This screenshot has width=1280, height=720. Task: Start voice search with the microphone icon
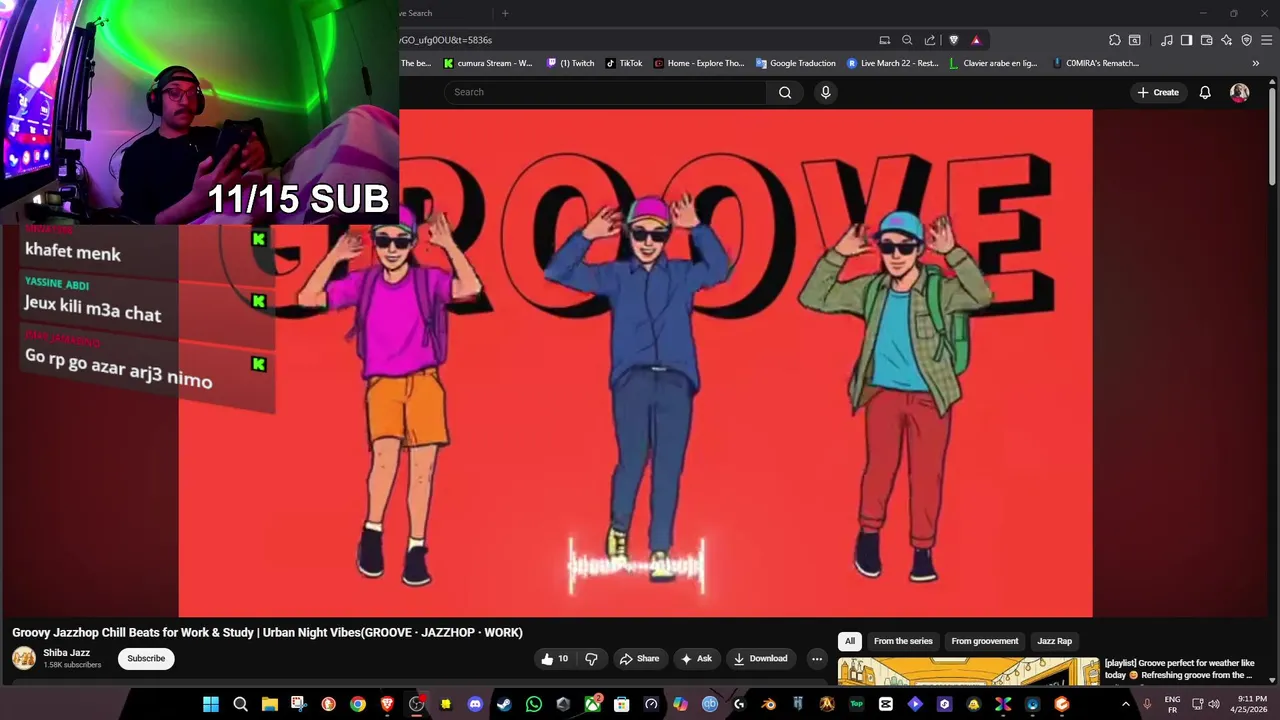coord(825,92)
